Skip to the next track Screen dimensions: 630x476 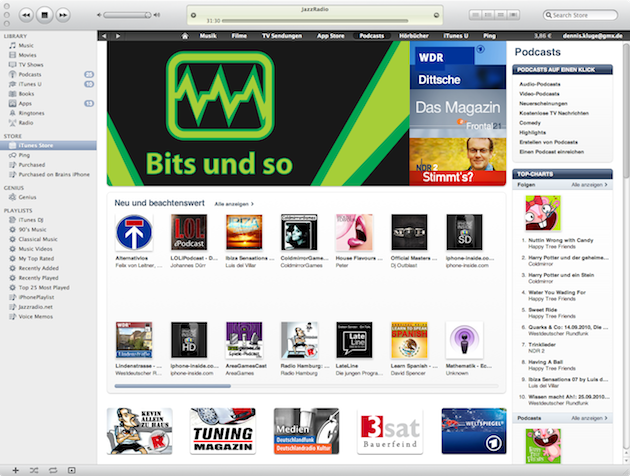[x=63, y=15]
